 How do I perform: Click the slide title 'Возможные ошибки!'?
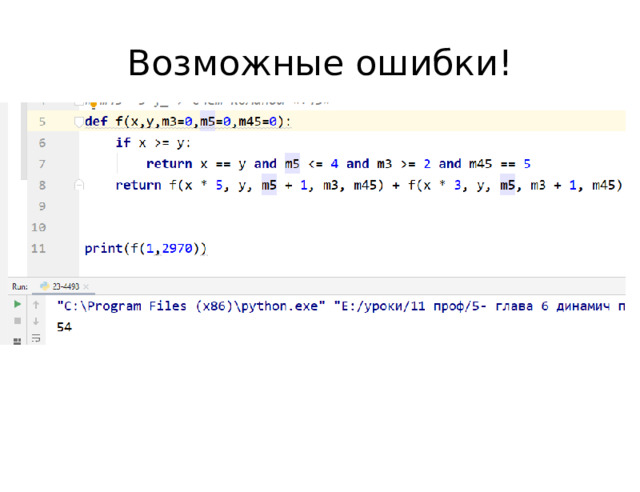coord(319,63)
